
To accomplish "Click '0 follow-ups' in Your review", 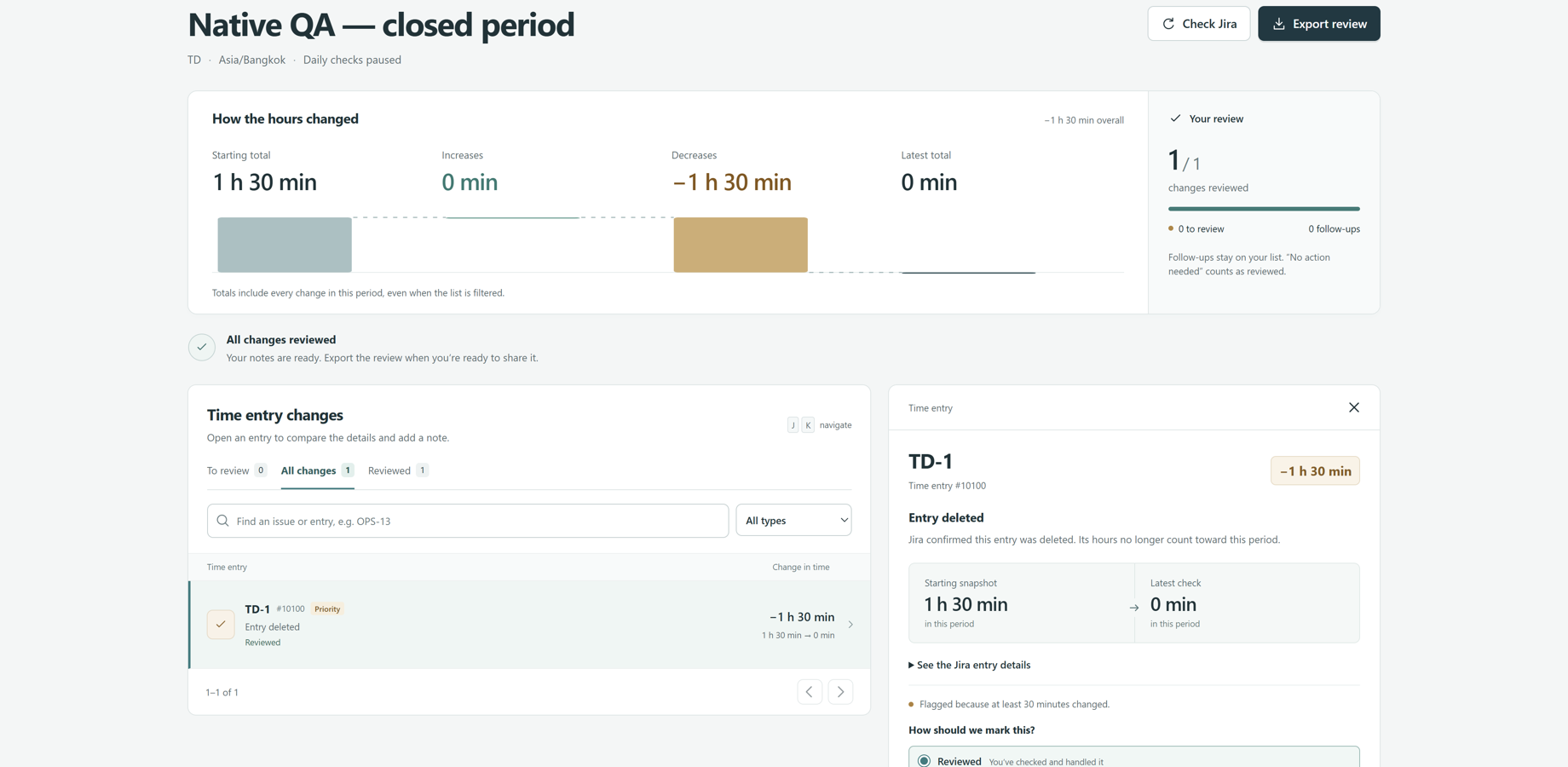I will [1334, 228].
